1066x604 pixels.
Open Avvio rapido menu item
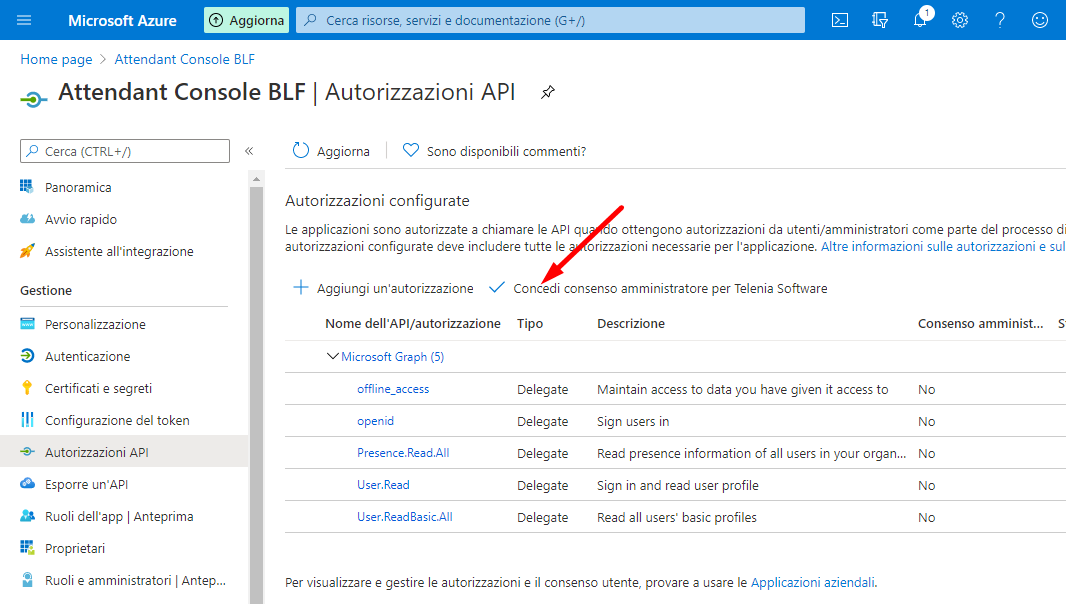81,219
